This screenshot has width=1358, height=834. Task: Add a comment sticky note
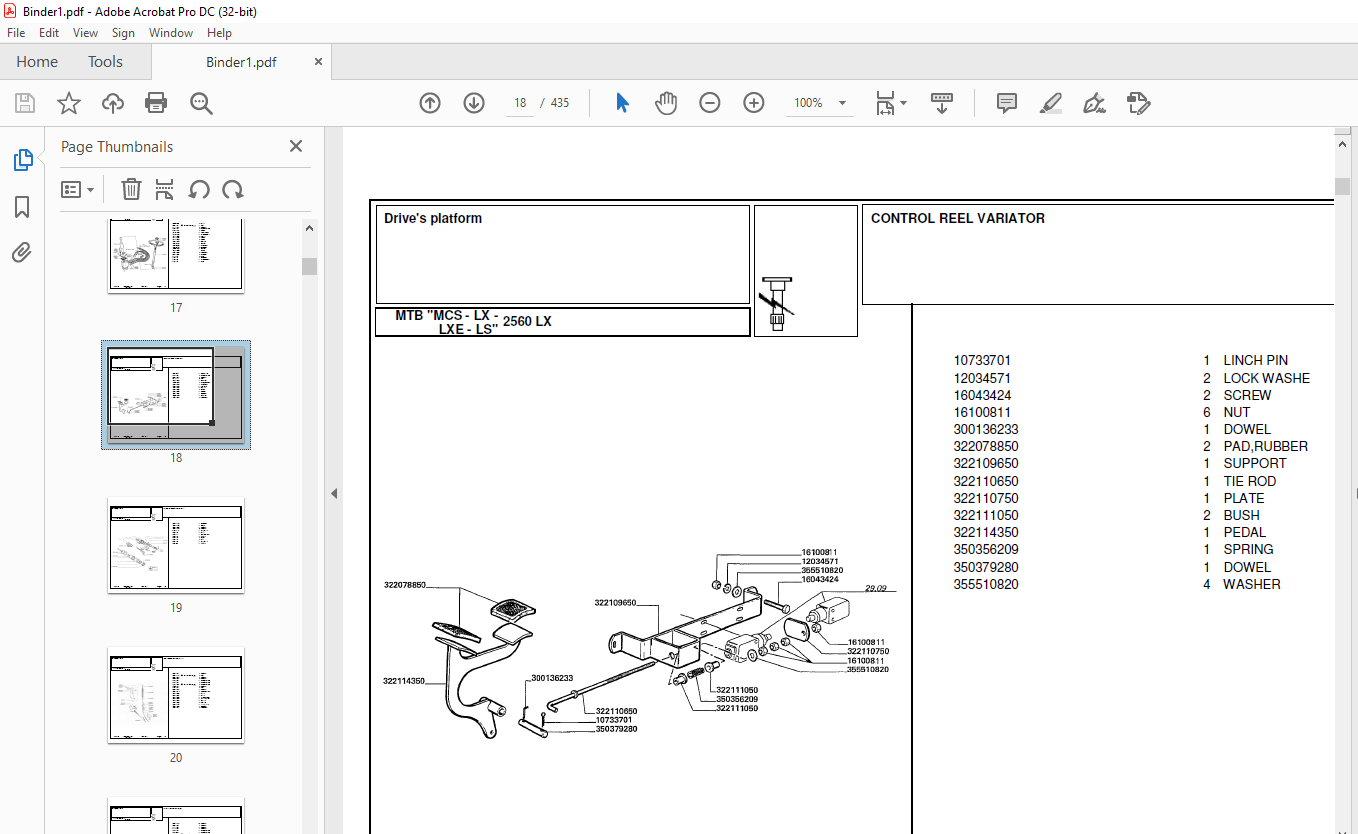(1007, 103)
